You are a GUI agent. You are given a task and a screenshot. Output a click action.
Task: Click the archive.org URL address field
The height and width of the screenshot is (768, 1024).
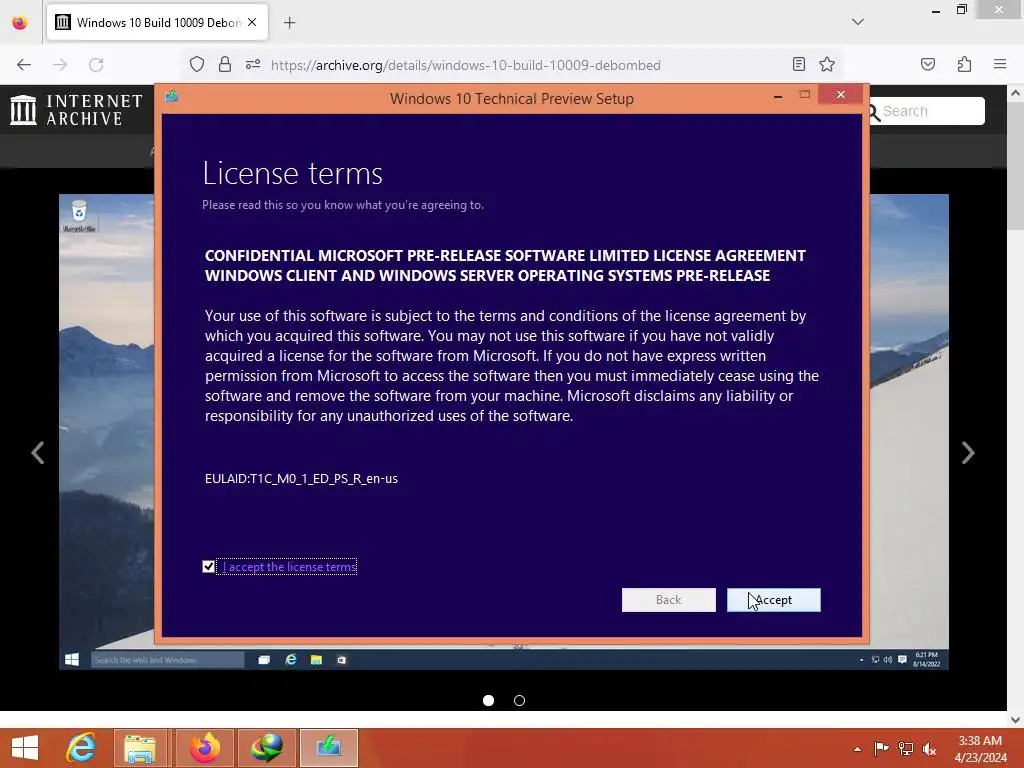point(465,65)
